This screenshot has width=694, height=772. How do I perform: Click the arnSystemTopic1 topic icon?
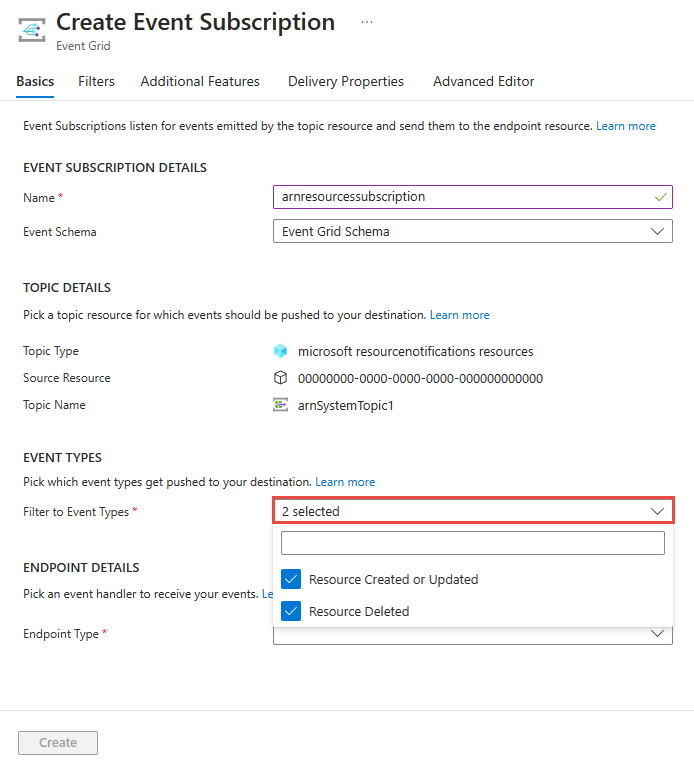coord(280,405)
